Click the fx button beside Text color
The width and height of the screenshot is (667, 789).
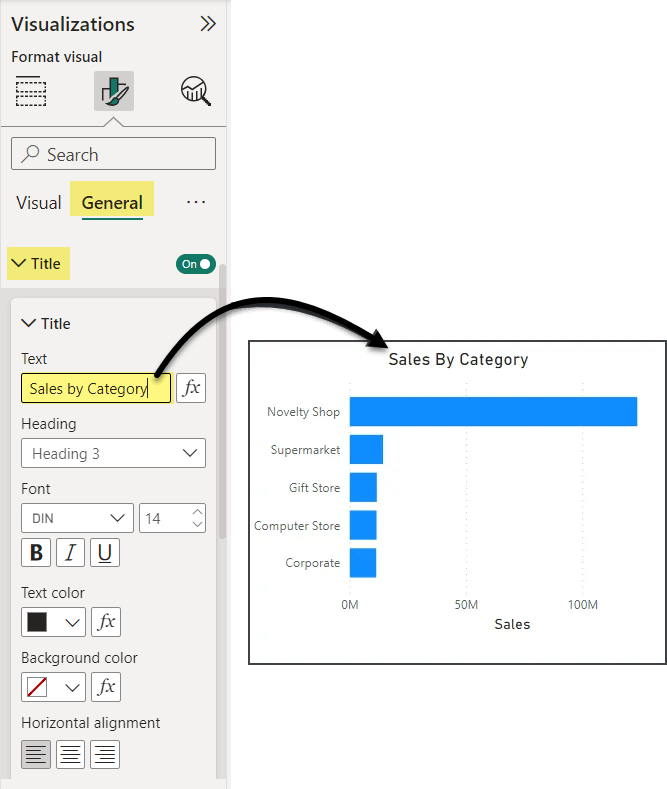pyautogui.click(x=106, y=622)
